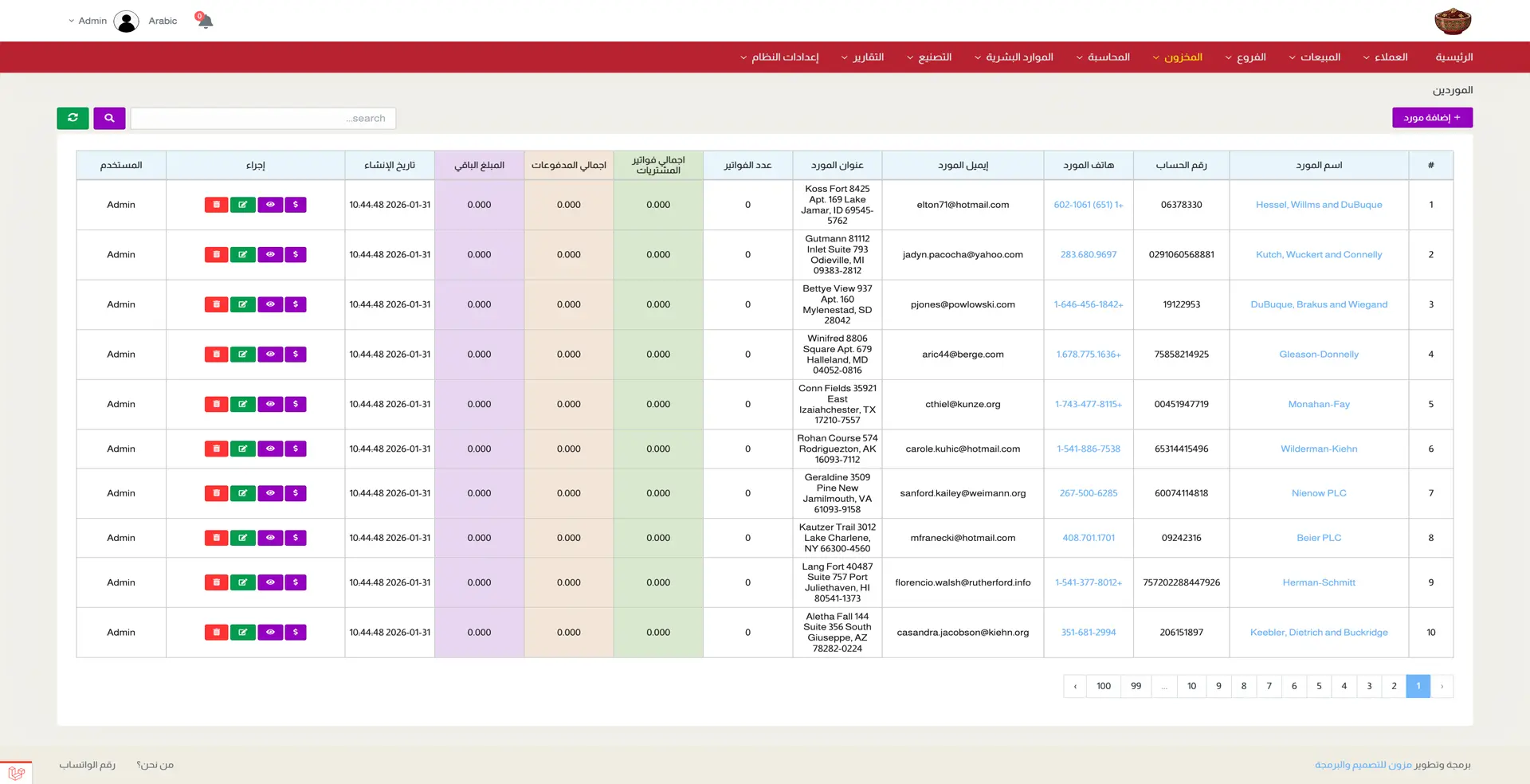Open the المحاسبة accounting menu
Image resolution: width=1530 pixels, height=784 pixels.
coord(1104,57)
